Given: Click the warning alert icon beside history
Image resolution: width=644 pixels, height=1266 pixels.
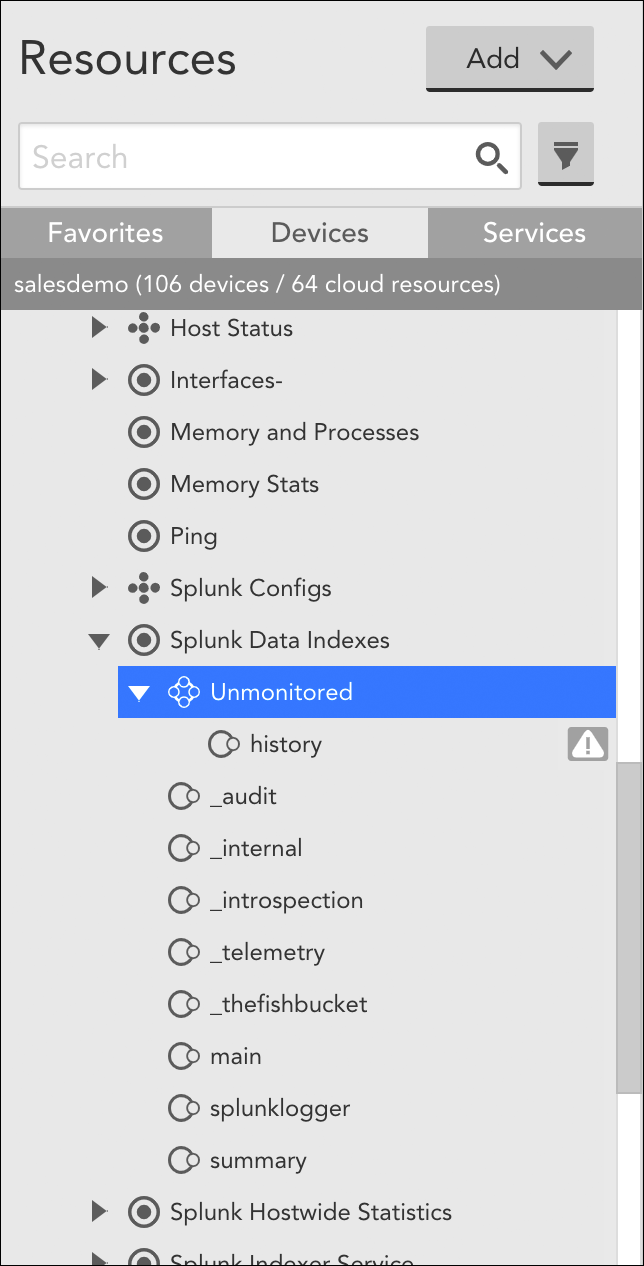Looking at the screenshot, I should [x=588, y=744].
